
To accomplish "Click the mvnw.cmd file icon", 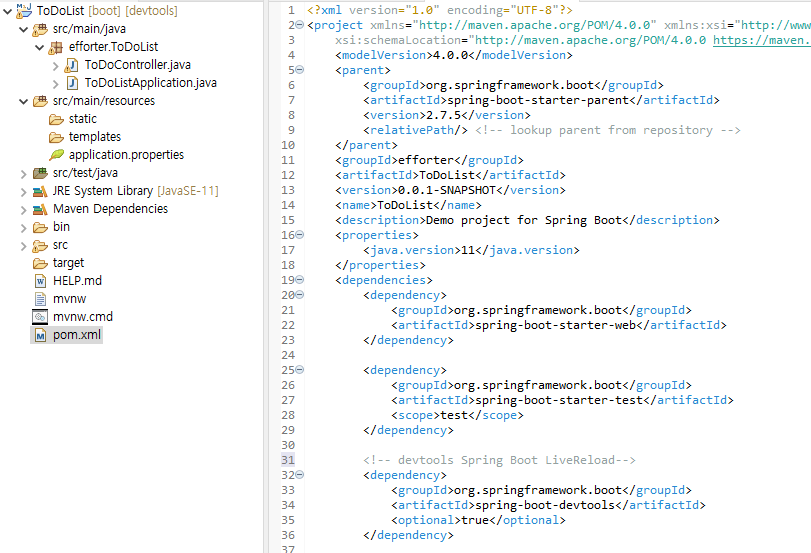I will pos(40,317).
